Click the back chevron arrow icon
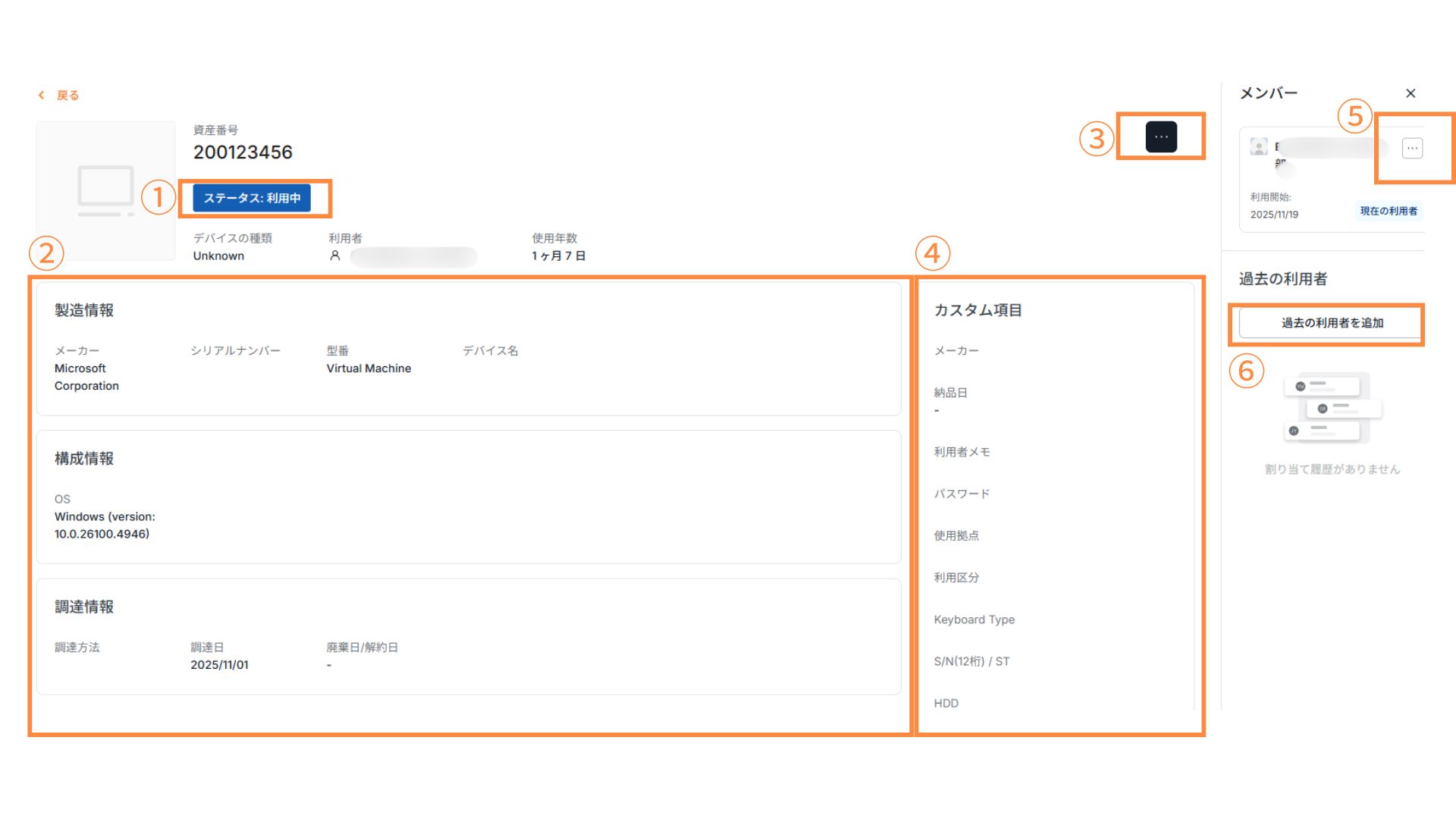The image size is (1456, 819). pos(42,96)
